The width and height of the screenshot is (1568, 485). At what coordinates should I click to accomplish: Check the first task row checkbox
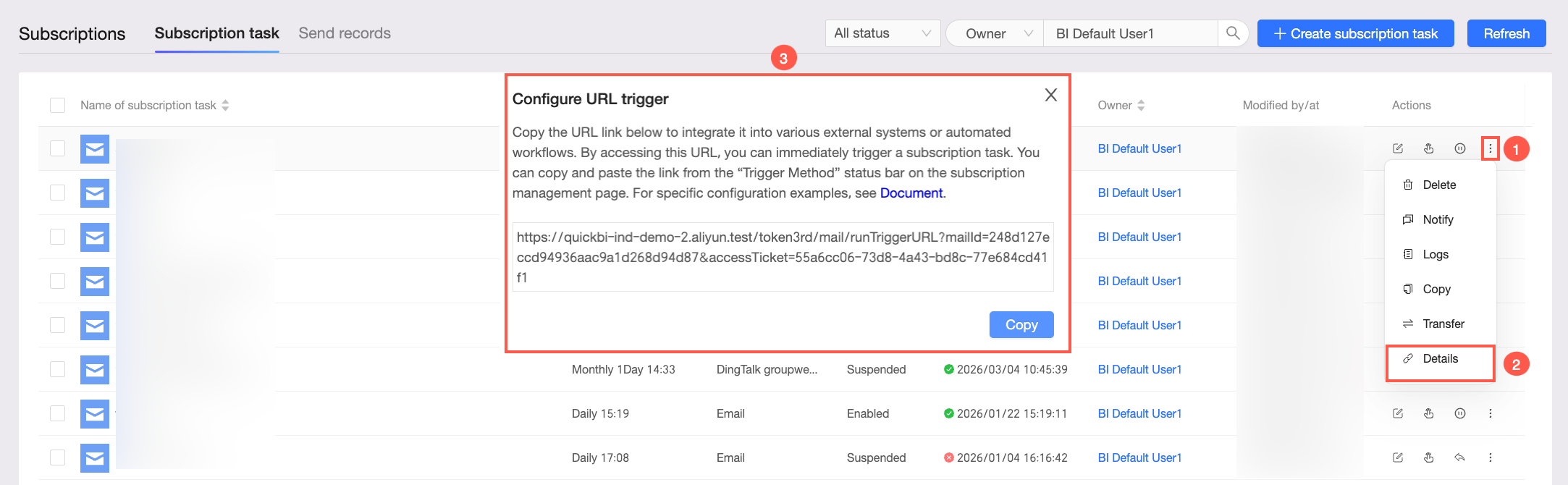click(58, 148)
